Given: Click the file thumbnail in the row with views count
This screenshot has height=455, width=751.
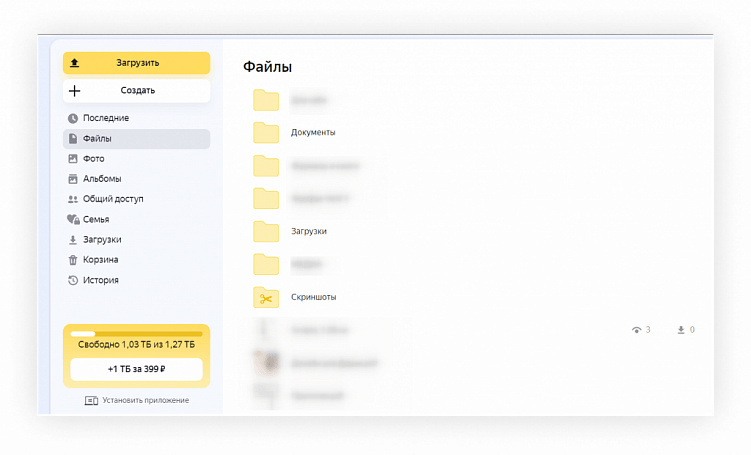Looking at the screenshot, I should click(x=266, y=330).
